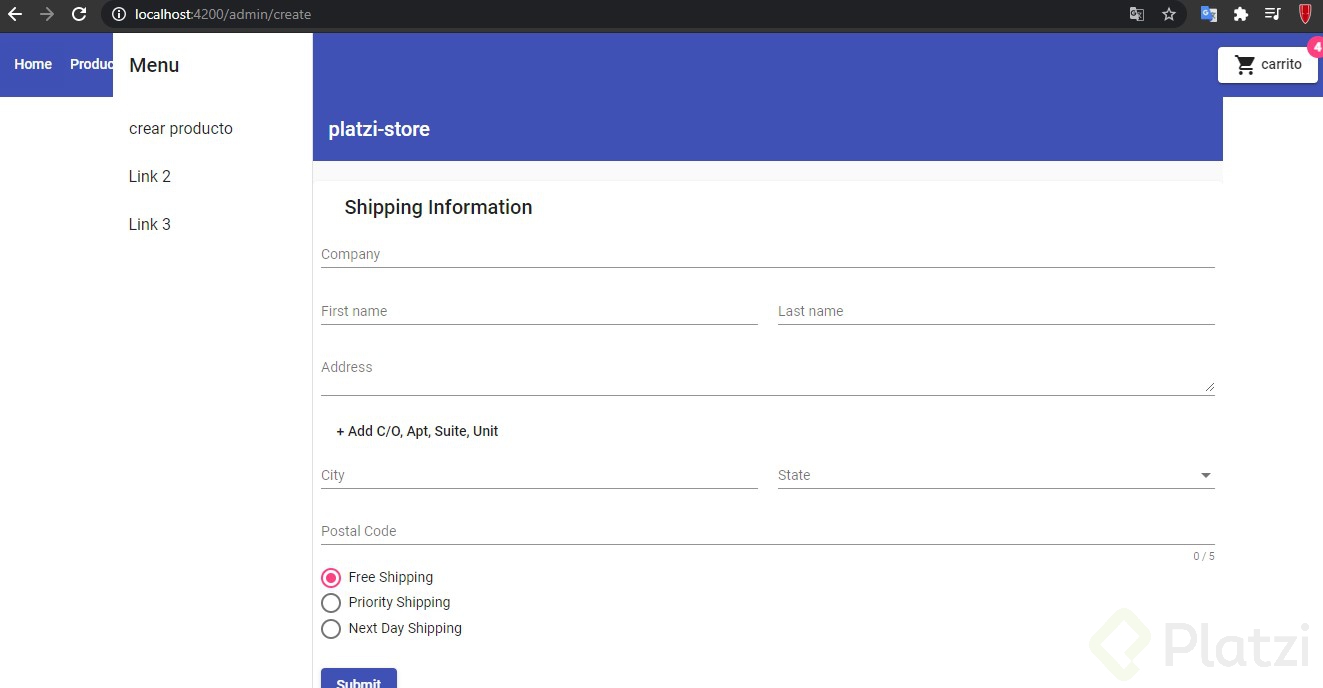Reload the page using refresh icon
The image size is (1323, 688).
[79, 15]
